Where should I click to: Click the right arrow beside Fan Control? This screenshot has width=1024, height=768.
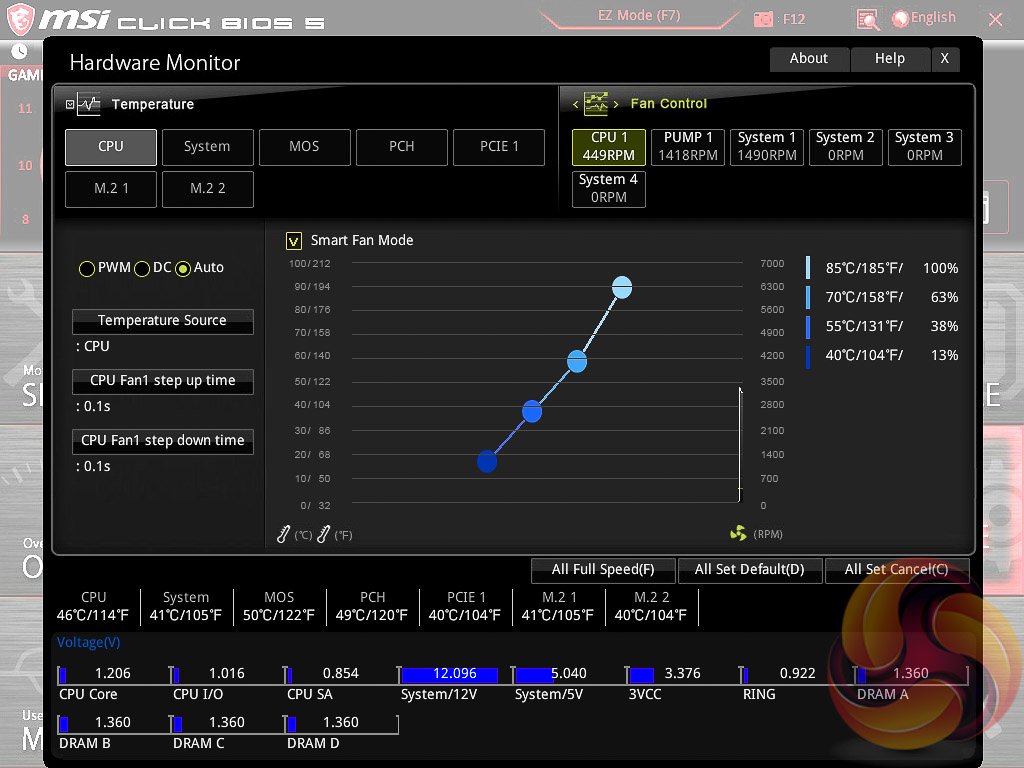(x=616, y=104)
